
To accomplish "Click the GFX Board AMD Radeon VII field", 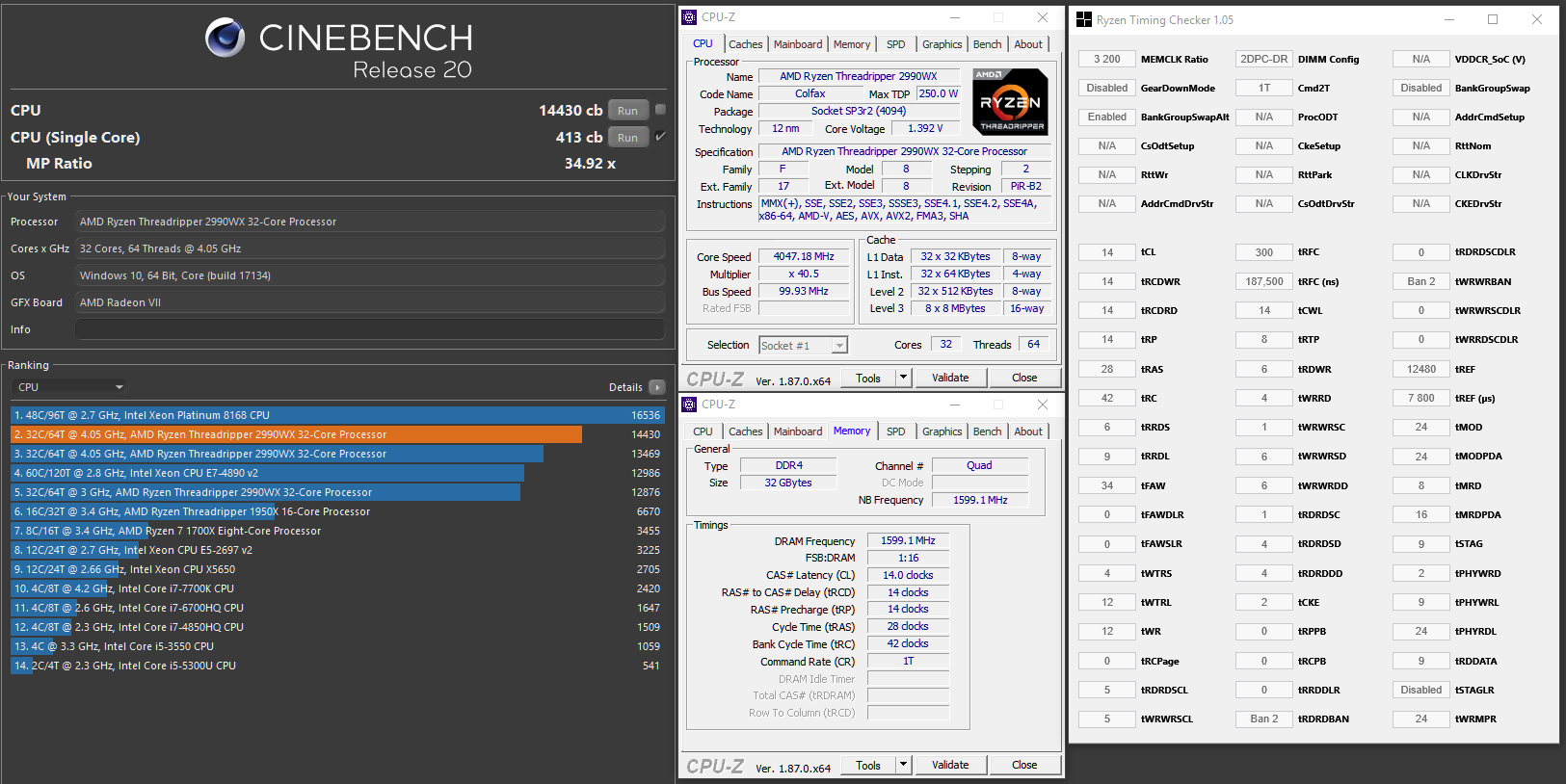I will [370, 302].
